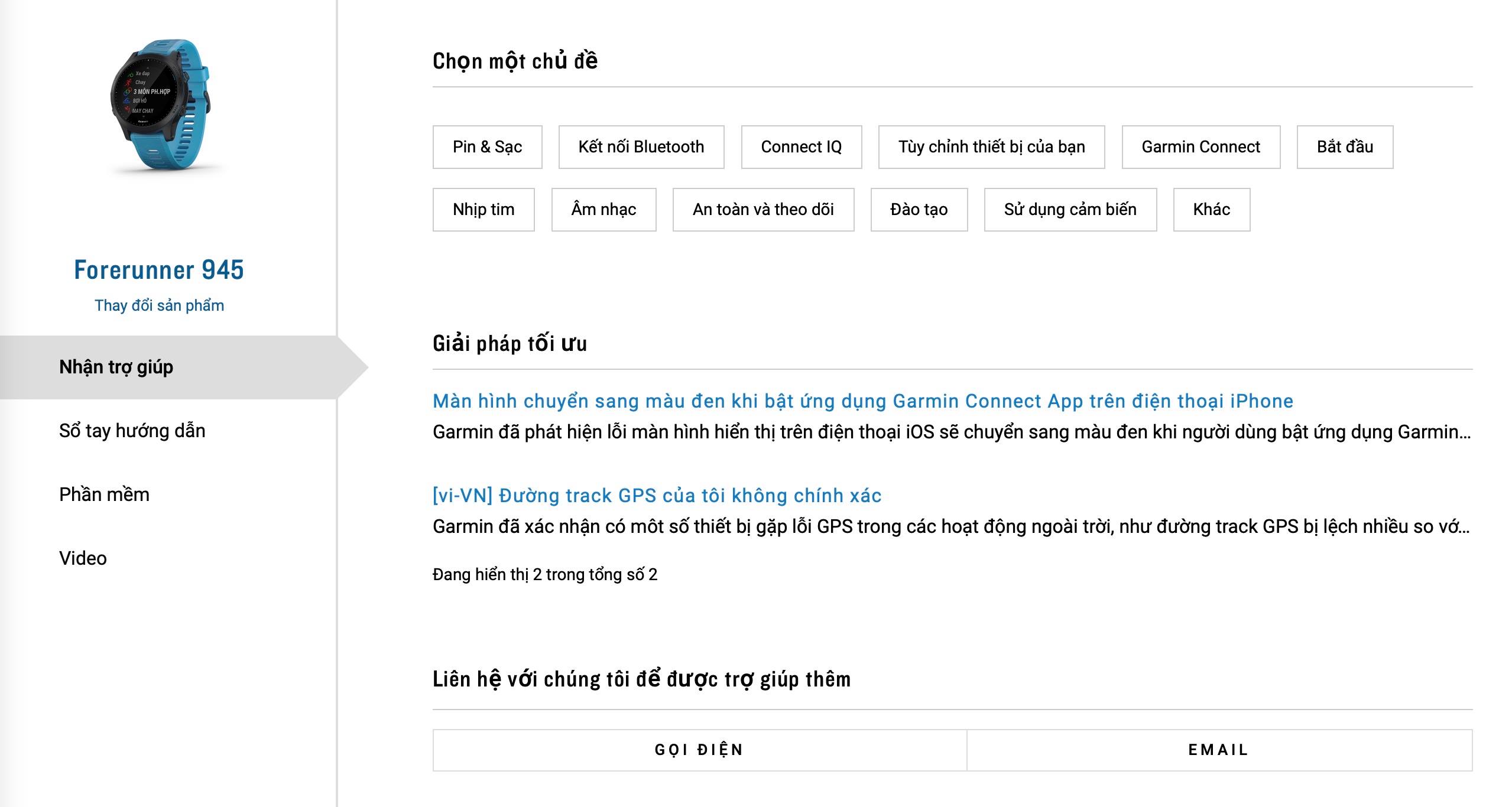Click the EMAIL contact button
Viewport: 1512px width, 807px height.
(x=1219, y=750)
